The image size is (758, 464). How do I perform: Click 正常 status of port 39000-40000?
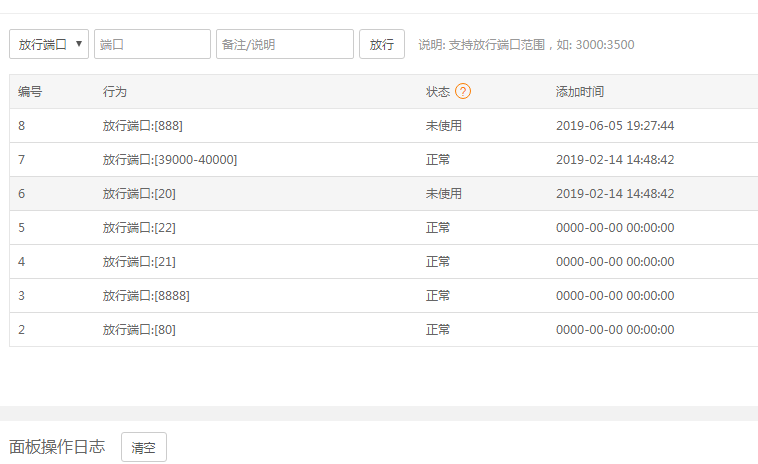438,160
